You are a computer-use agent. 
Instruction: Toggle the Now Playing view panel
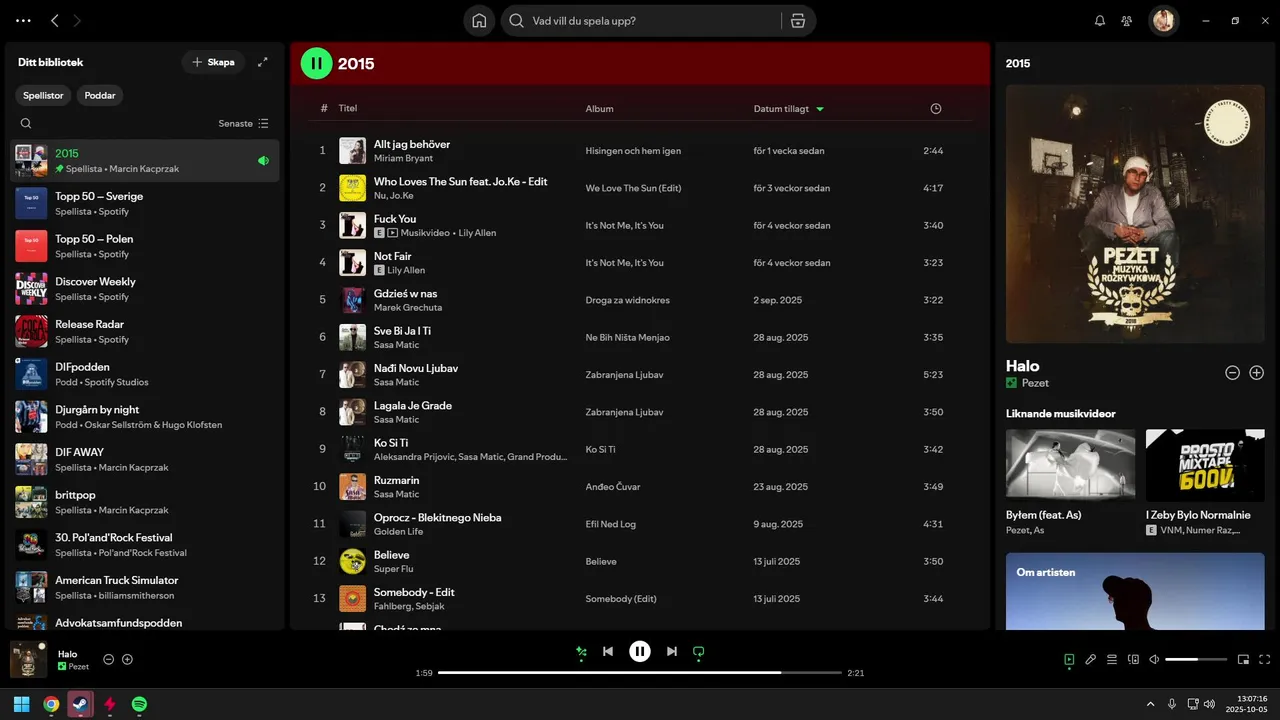pos(1069,660)
